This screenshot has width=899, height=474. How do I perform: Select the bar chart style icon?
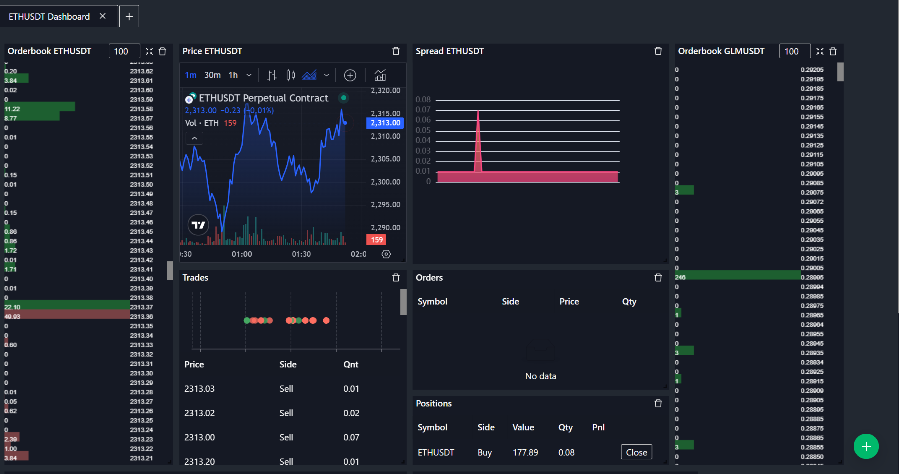coord(271,75)
